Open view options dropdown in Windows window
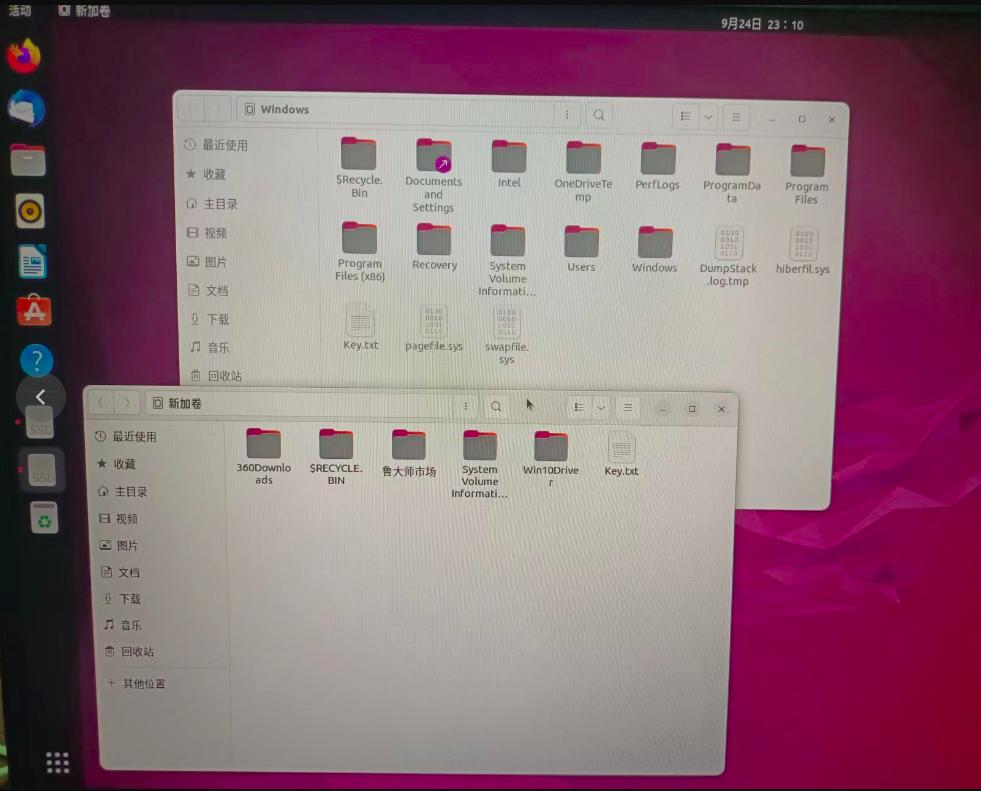The image size is (981, 791). coord(707,117)
